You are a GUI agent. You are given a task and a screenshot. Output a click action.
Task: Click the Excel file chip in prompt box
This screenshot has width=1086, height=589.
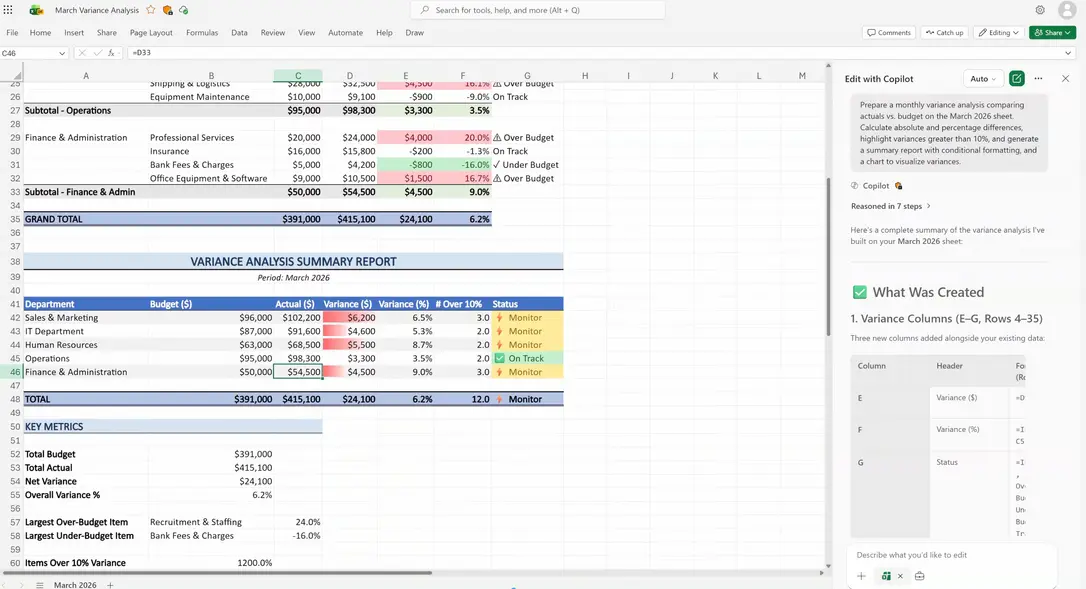[x=886, y=576]
